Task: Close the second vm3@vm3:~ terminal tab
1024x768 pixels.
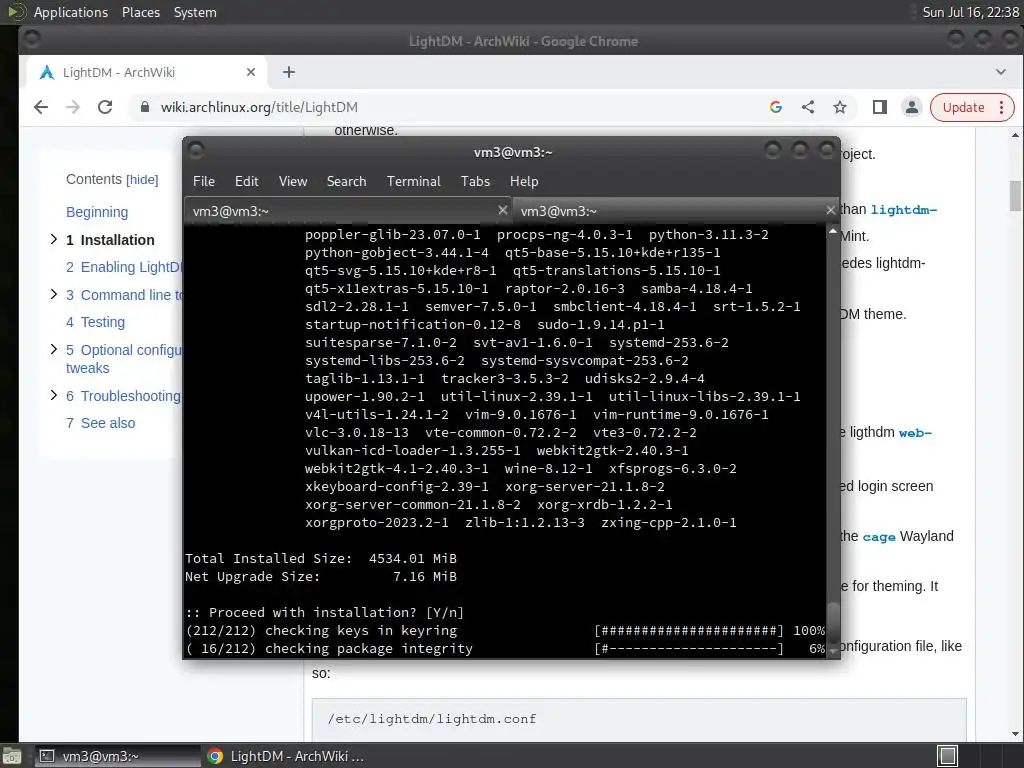Action: point(830,210)
